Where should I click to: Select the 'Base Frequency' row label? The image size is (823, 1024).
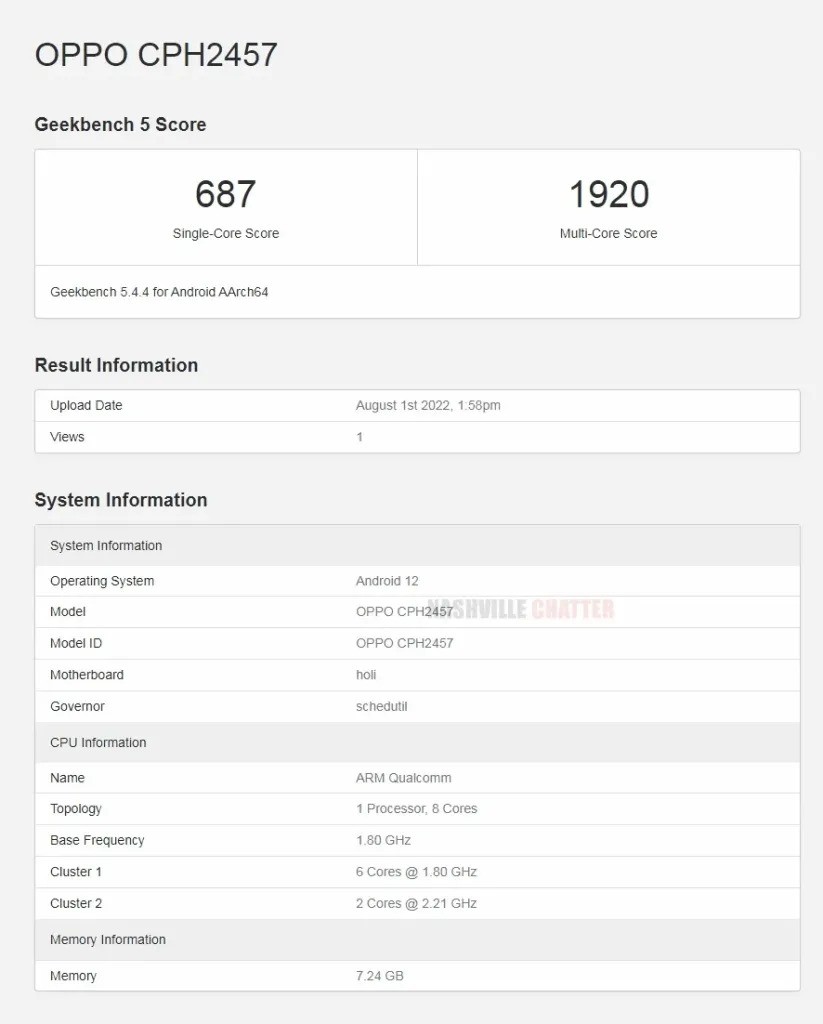(97, 840)
